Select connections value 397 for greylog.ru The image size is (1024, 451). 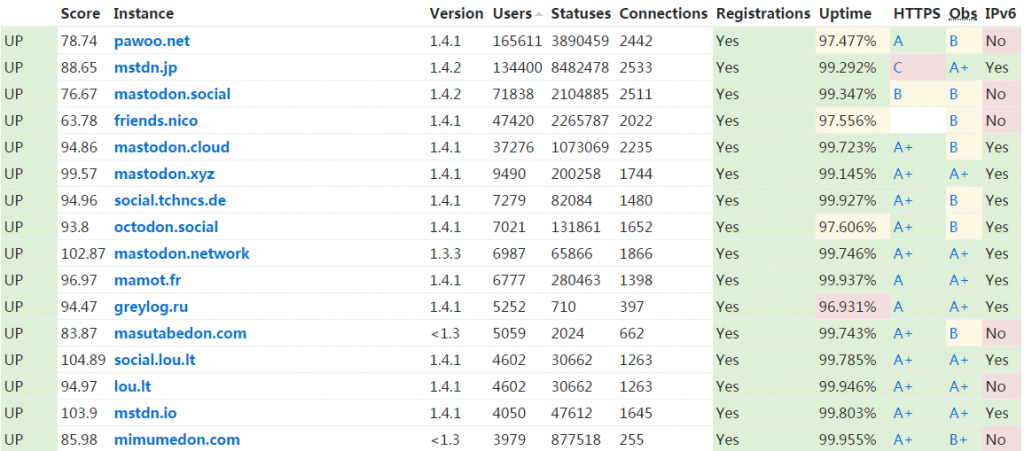tap(632, 307)
